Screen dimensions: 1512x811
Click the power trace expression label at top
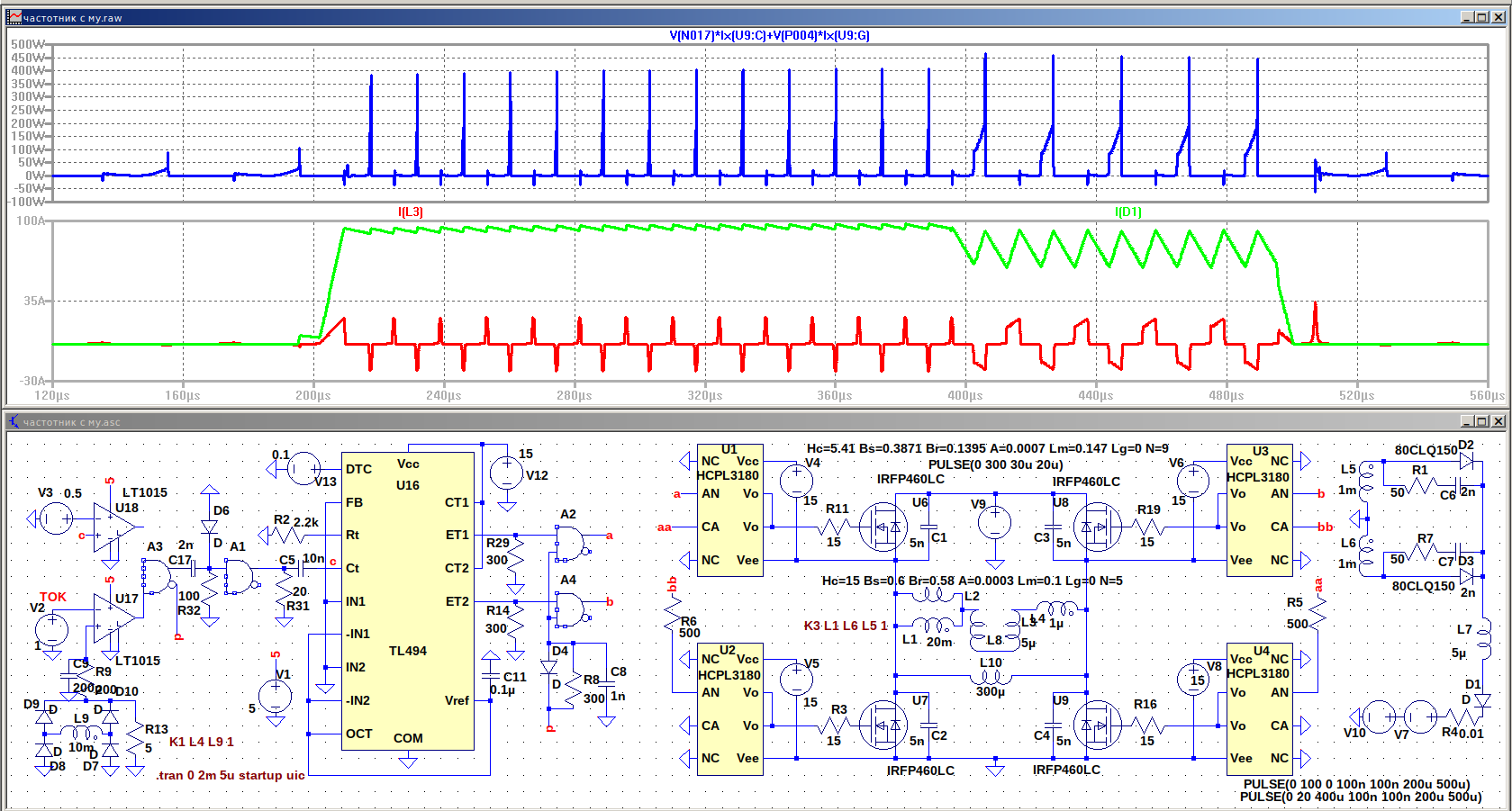pyautogui.click(x=770, y=36)
